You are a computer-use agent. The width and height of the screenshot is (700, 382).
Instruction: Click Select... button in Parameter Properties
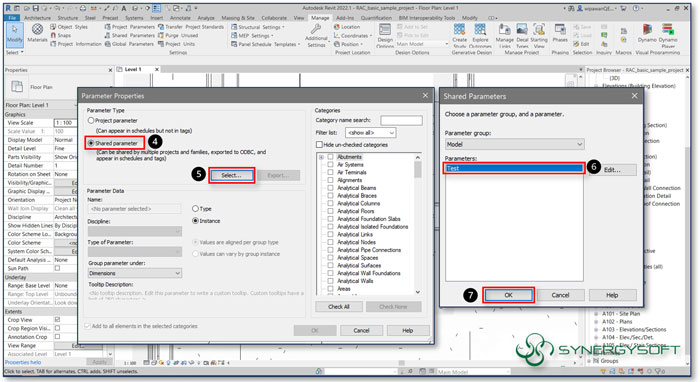[x=232, y=175]
